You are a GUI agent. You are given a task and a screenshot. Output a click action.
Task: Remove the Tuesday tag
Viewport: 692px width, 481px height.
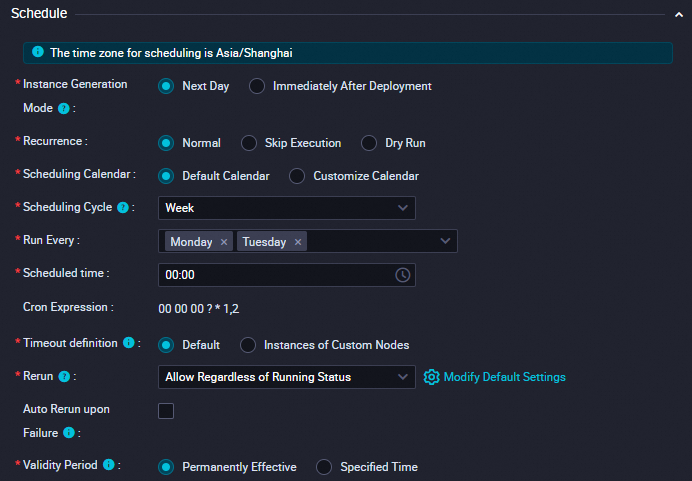tap(298, 242)
